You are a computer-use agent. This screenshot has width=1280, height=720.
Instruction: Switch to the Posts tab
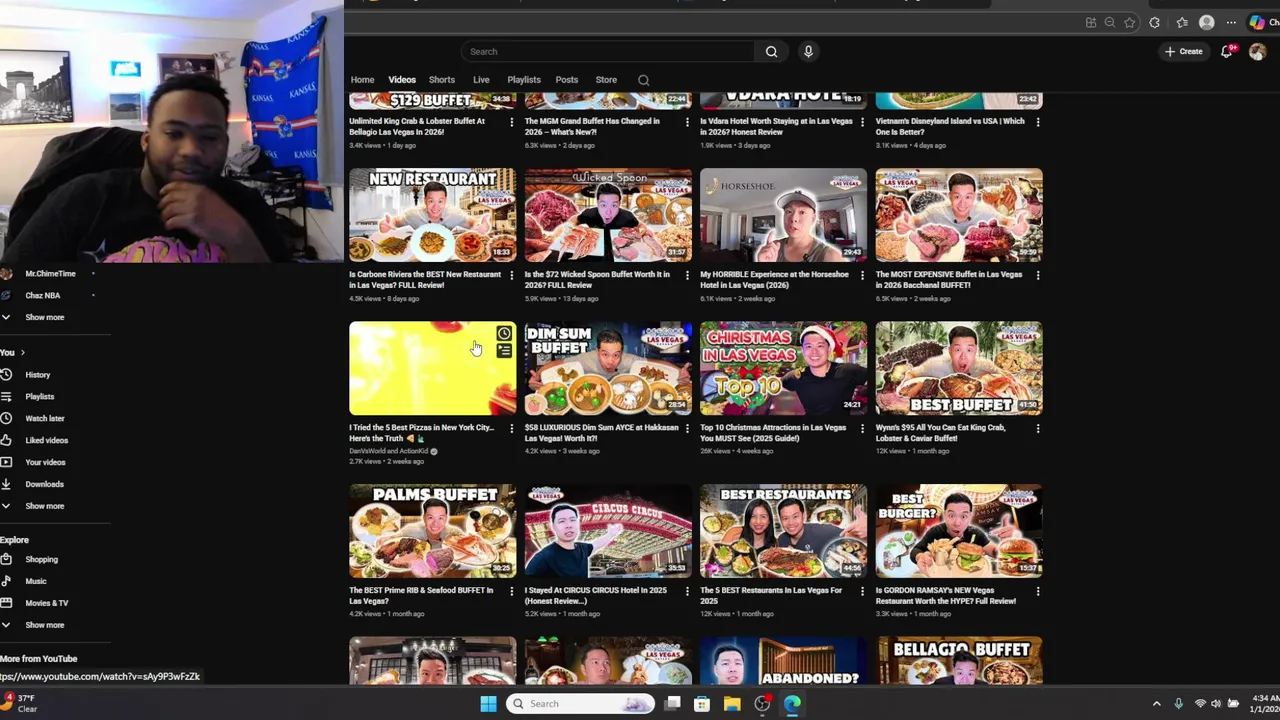point(567,80)
